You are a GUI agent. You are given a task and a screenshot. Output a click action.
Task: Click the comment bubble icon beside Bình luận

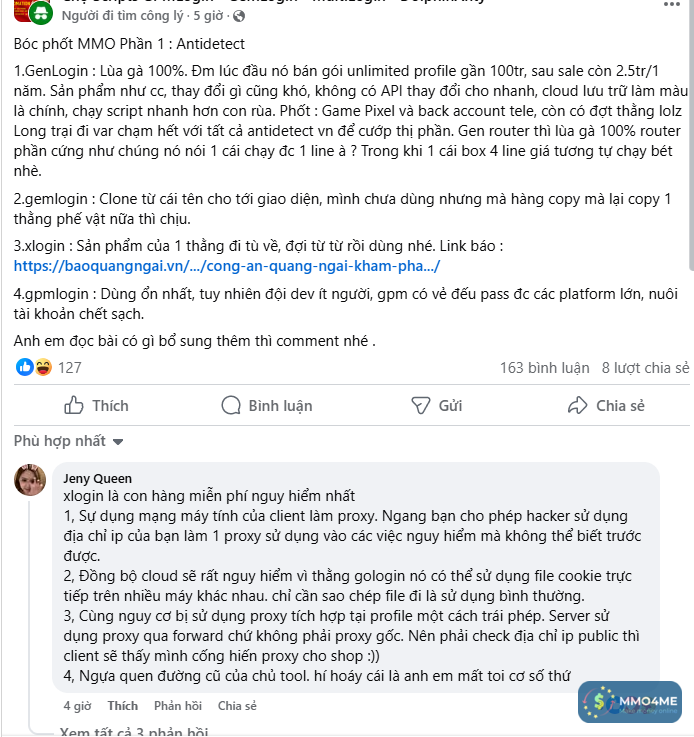pos(231,405)
